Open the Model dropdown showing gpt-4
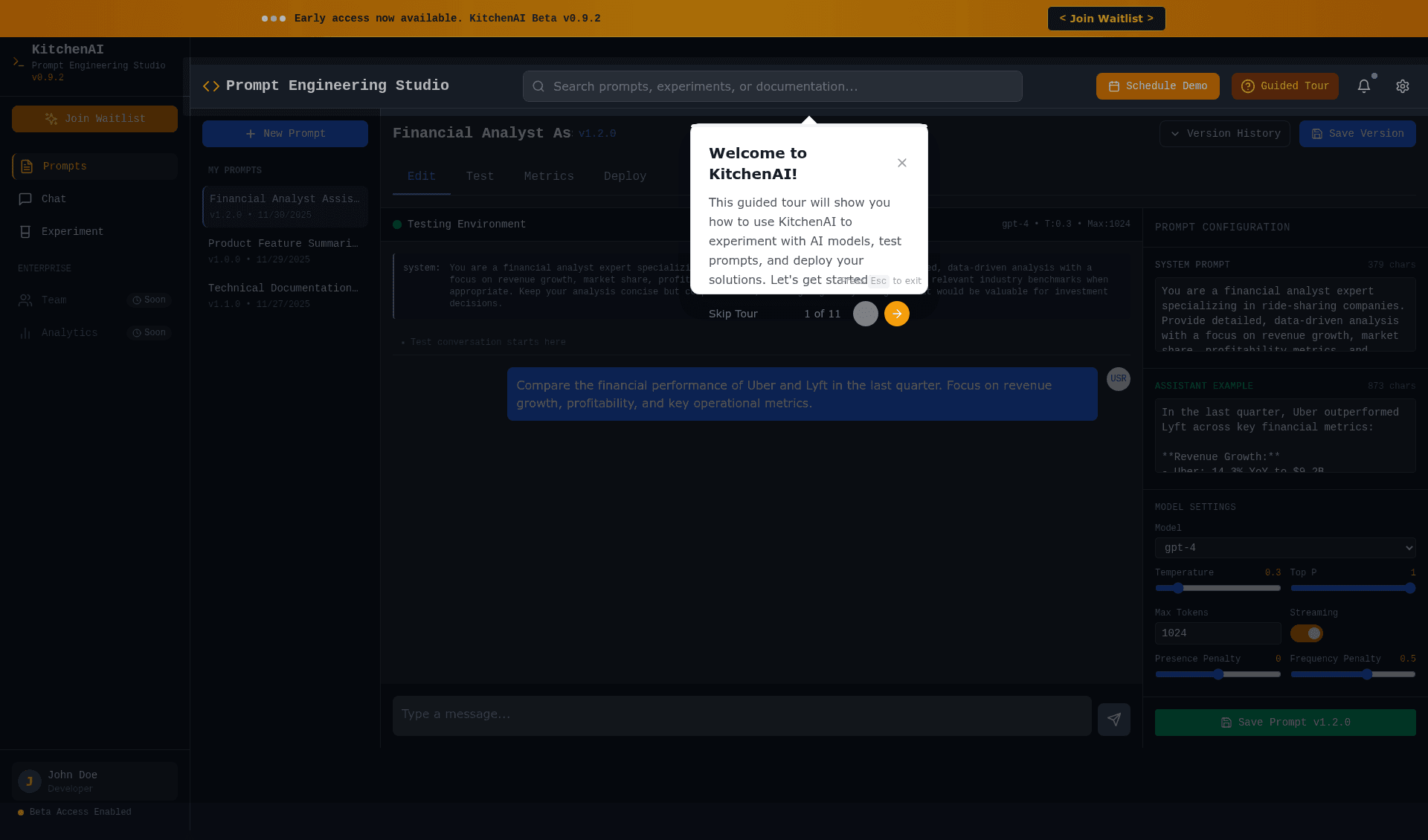This screenshot has height=840, width=1428. [1284, 548]
